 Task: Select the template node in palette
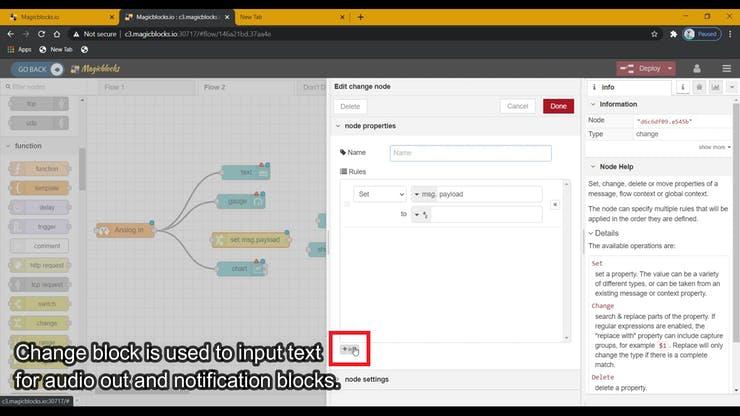(40, 188)
